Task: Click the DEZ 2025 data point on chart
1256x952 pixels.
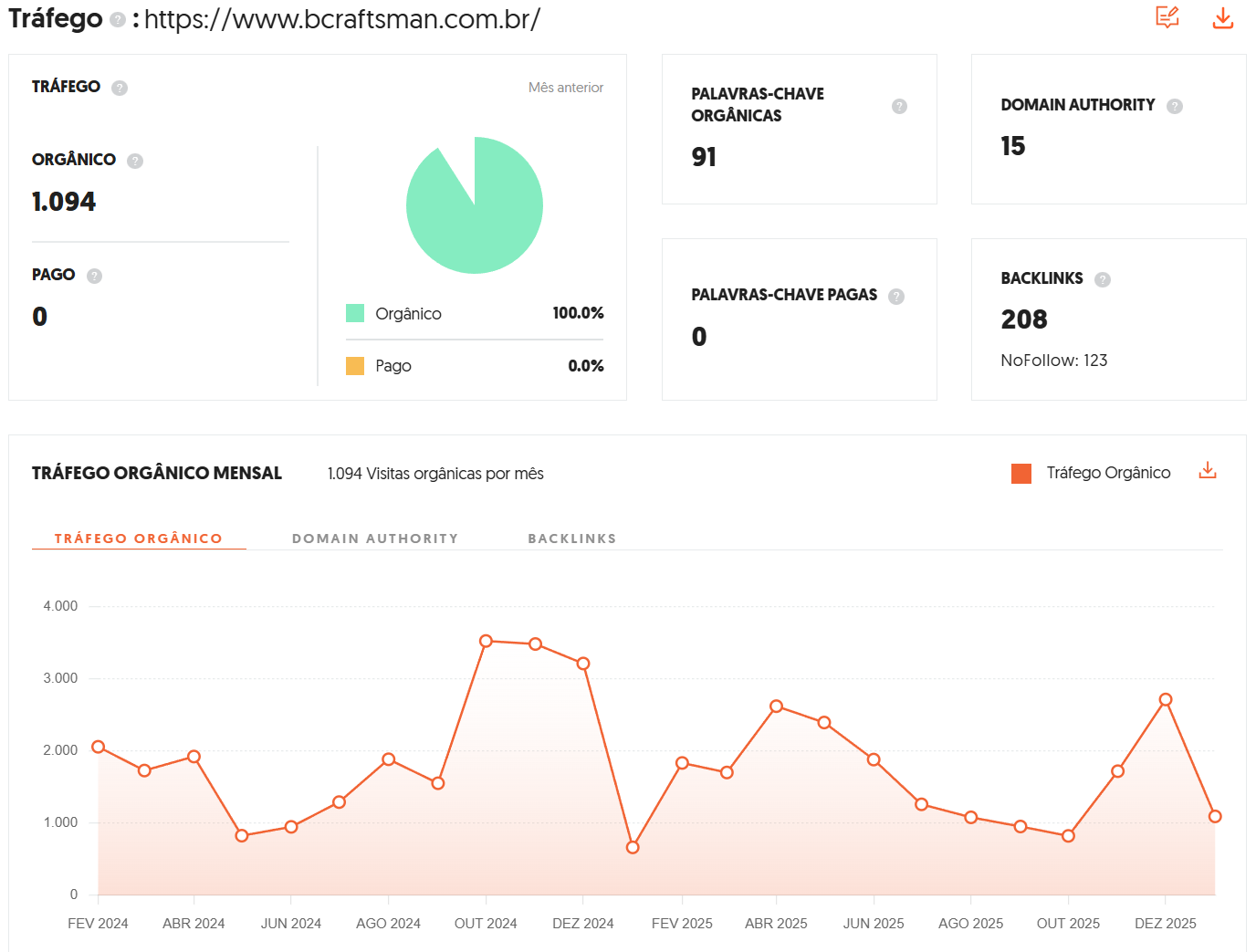Action: (1165, 700)
